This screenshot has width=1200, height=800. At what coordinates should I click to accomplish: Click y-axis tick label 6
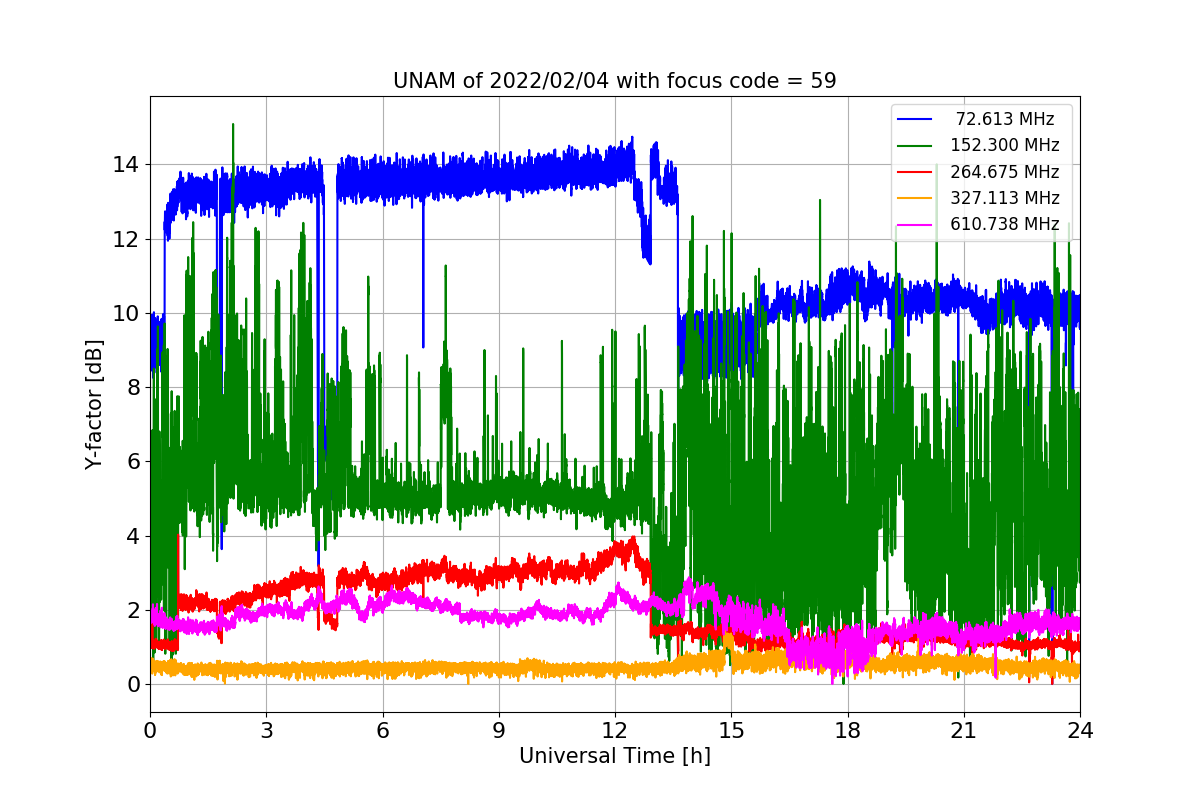[x=132, y=462]
